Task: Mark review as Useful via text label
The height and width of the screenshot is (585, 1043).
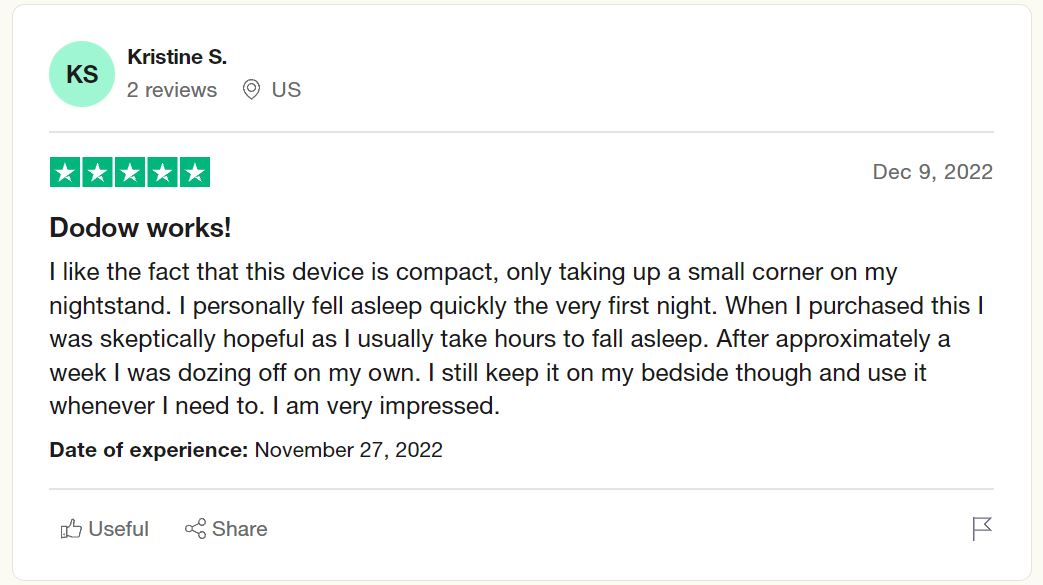Action: 119,529
